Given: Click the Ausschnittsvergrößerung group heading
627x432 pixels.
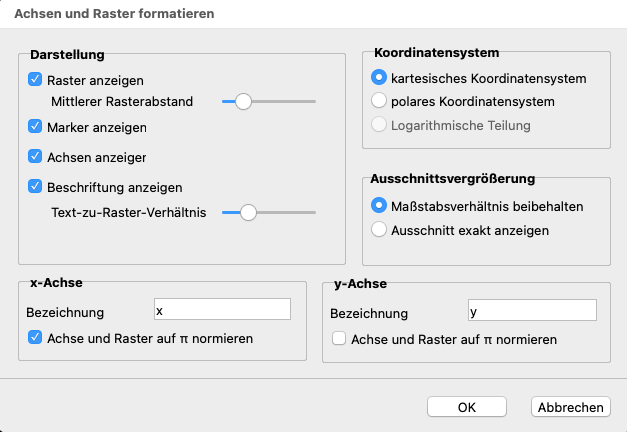Looking at the screenshot, I should [453, 179].
